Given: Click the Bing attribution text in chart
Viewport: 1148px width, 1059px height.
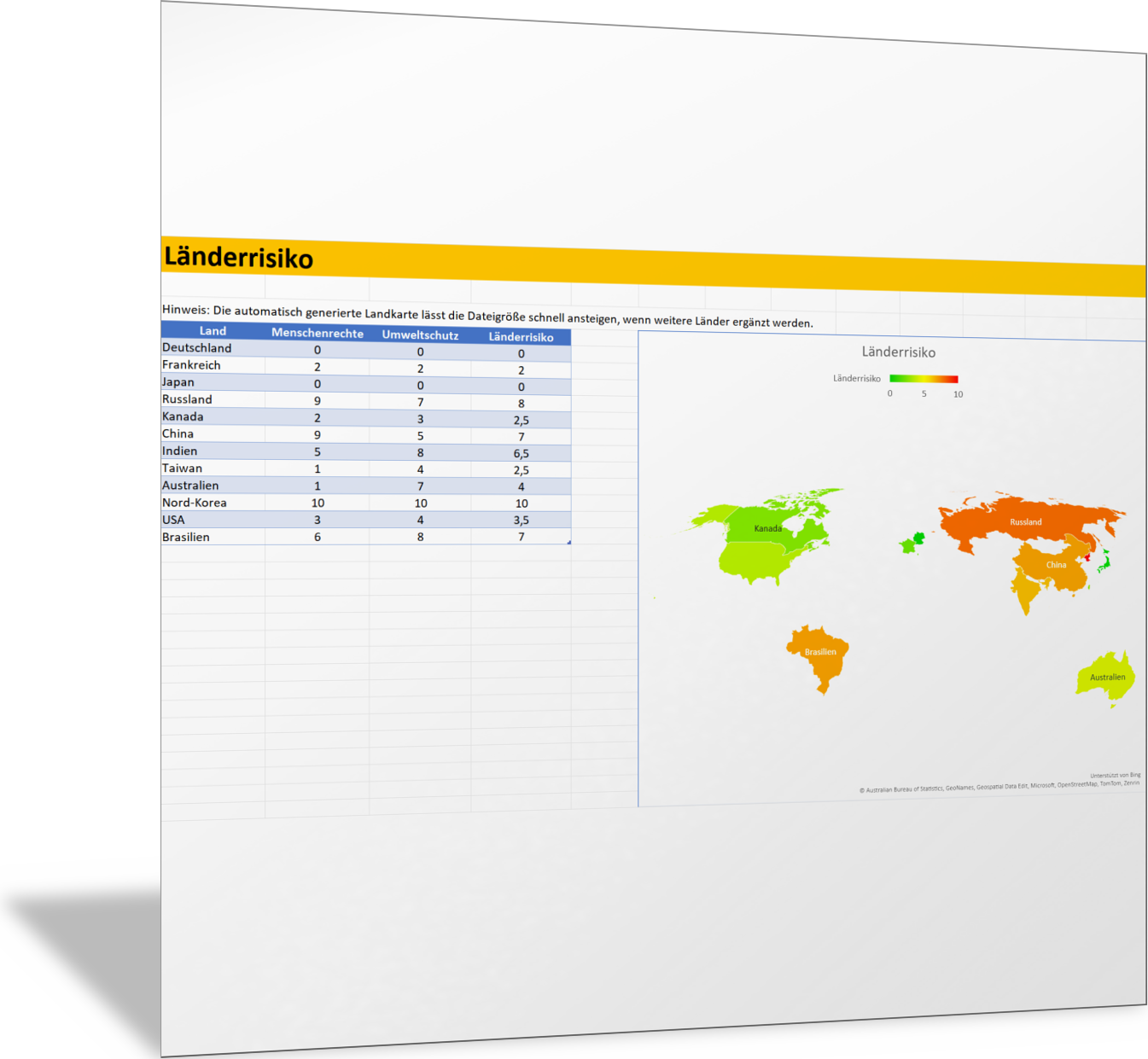Looking at the screenshot, I should (x=1115, y=775).
